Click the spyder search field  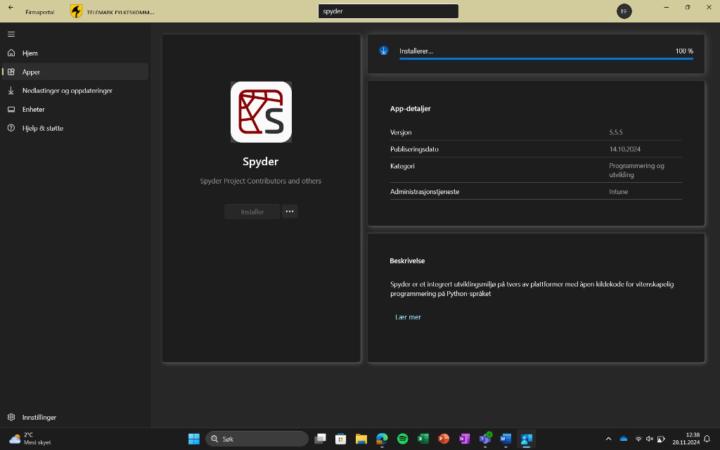[388, 11]
